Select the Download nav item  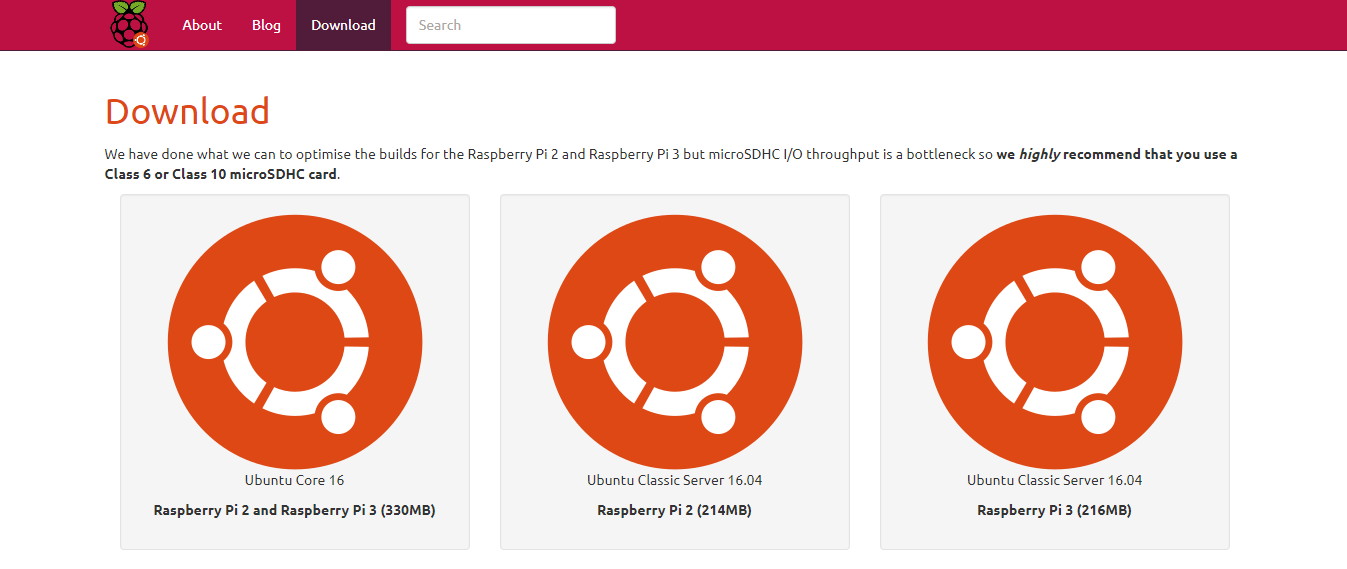point(343,25)
